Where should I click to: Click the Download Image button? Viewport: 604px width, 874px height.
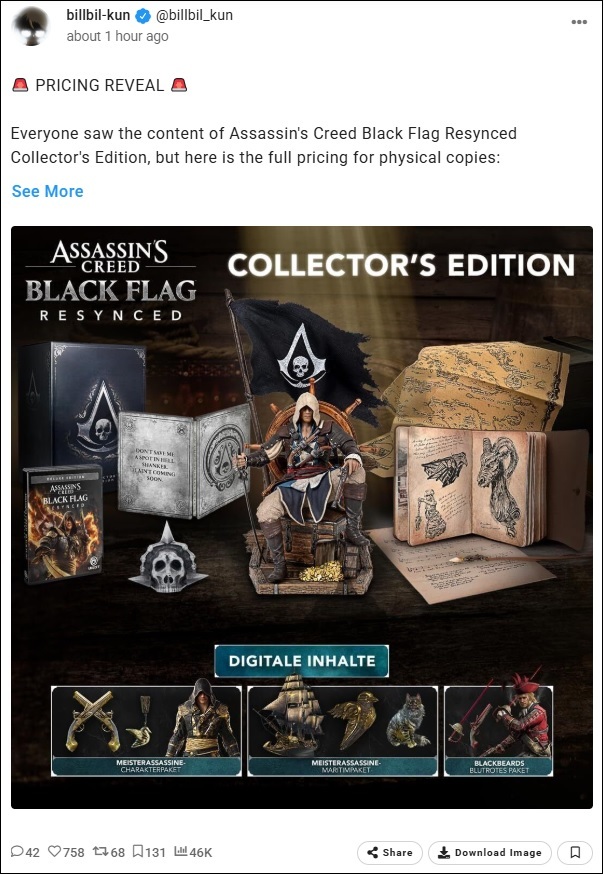click(490, 852)
